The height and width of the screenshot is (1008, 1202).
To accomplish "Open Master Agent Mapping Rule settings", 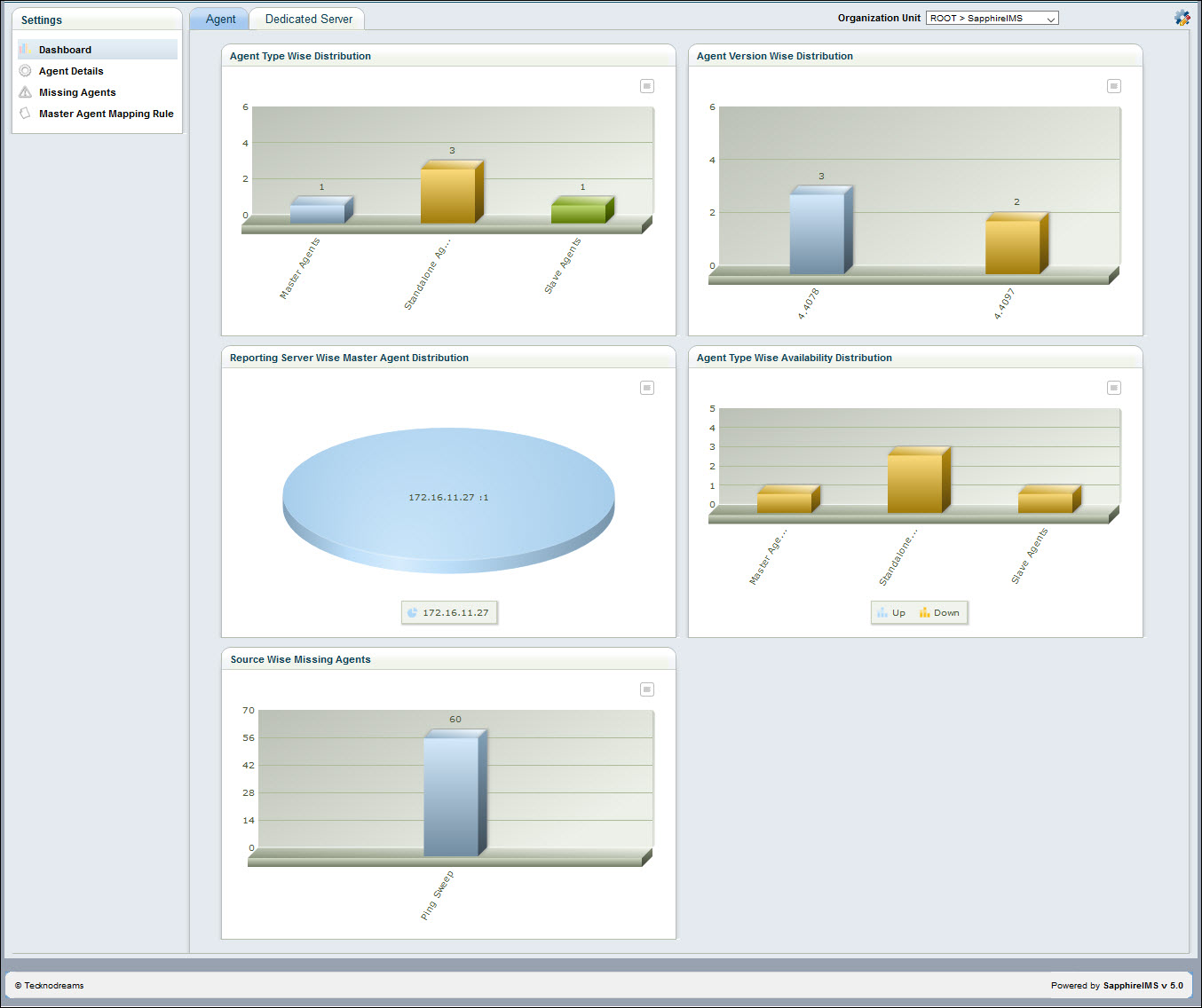I will pos(107,113).
